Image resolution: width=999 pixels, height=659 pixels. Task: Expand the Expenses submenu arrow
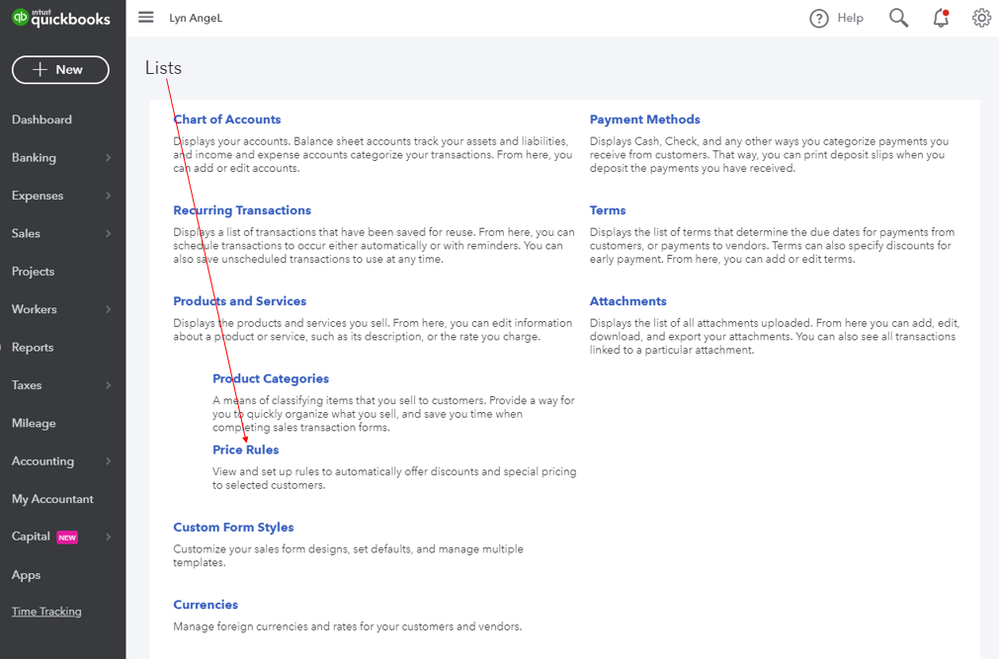[x=108, y=196]
